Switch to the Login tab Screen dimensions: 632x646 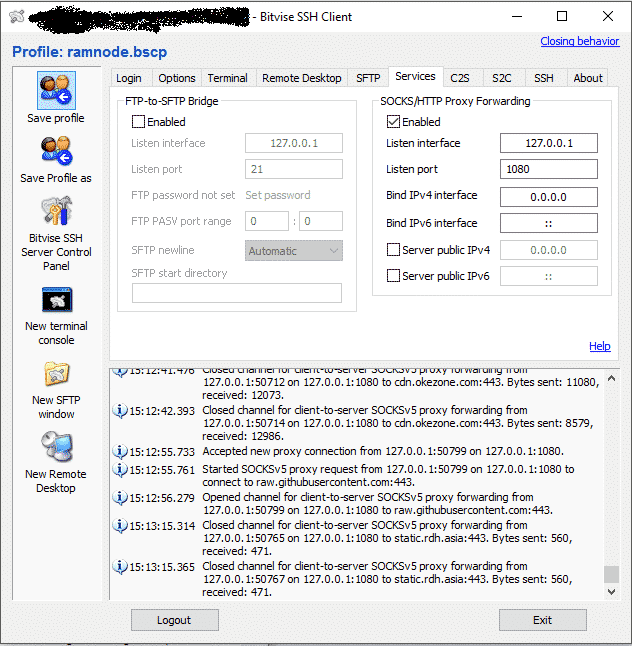click(x=129, y=78)
